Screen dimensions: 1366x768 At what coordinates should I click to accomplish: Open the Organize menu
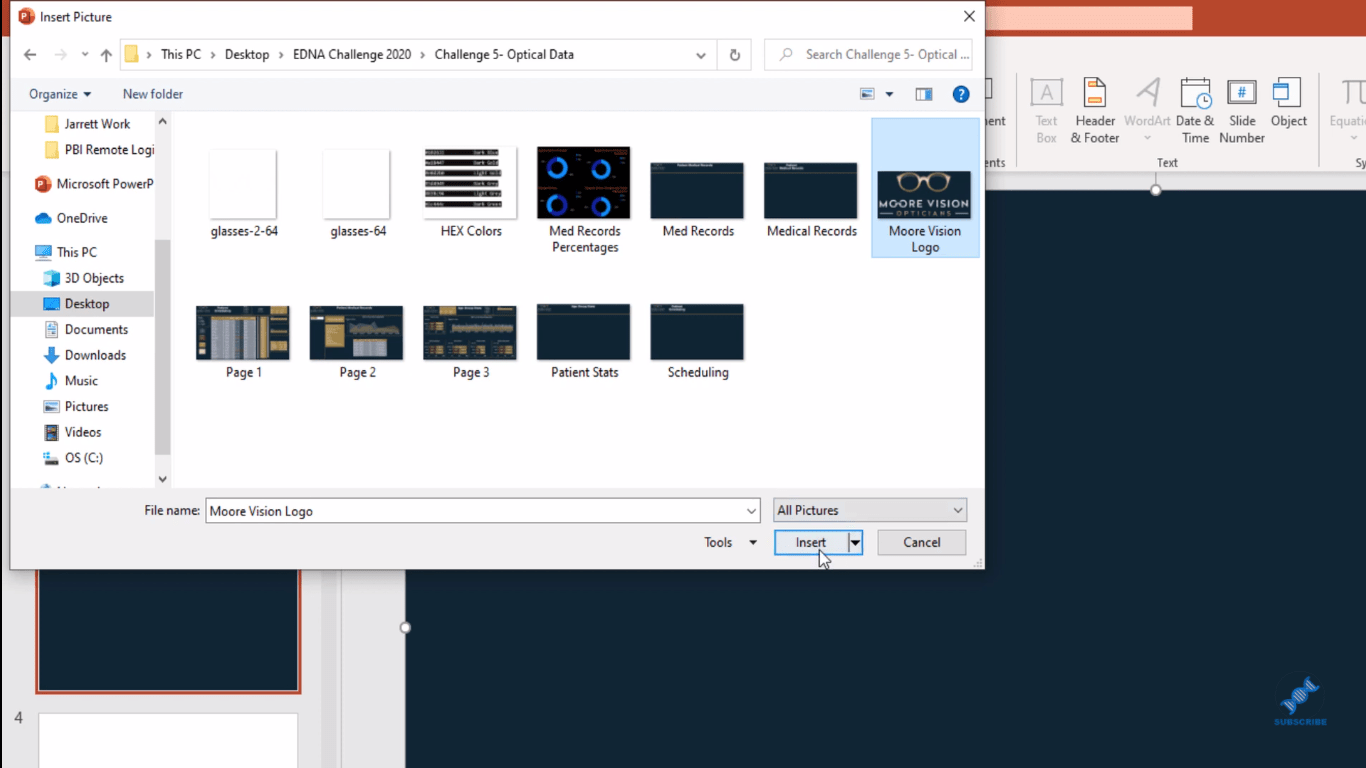pos(60,94)
